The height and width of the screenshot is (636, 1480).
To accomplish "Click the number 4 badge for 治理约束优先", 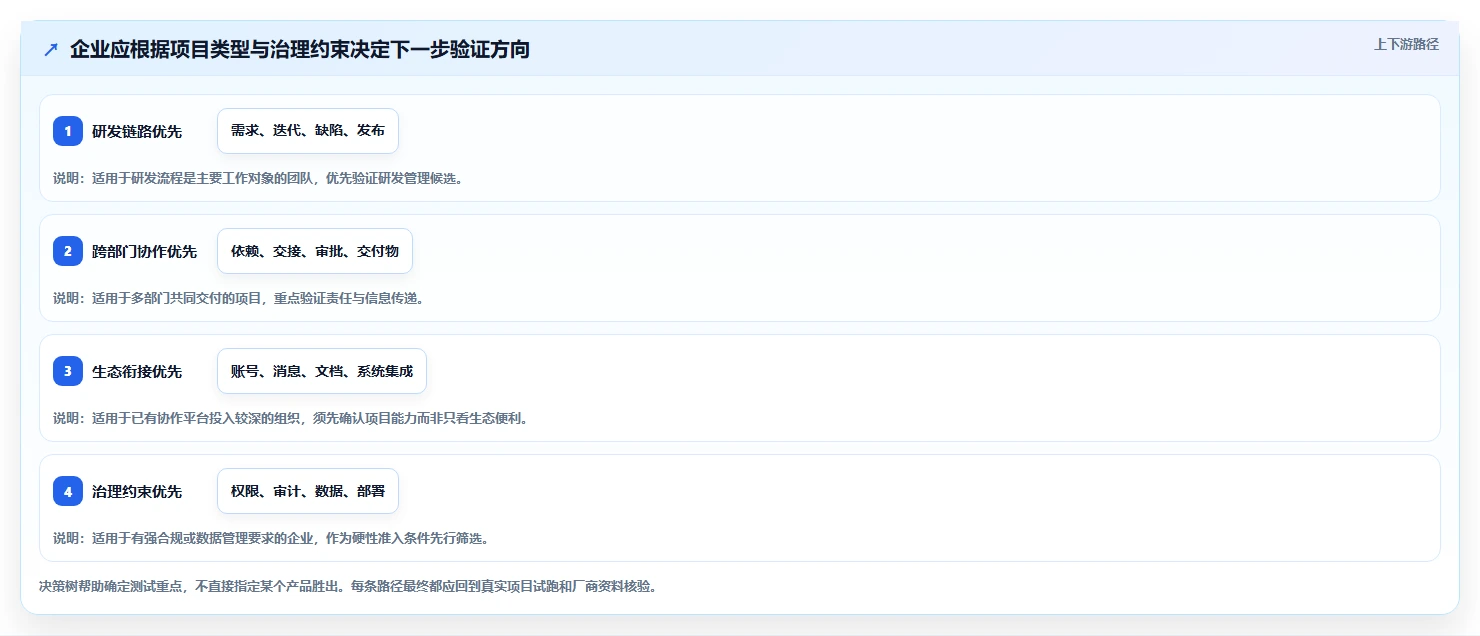I will (68, 491).
